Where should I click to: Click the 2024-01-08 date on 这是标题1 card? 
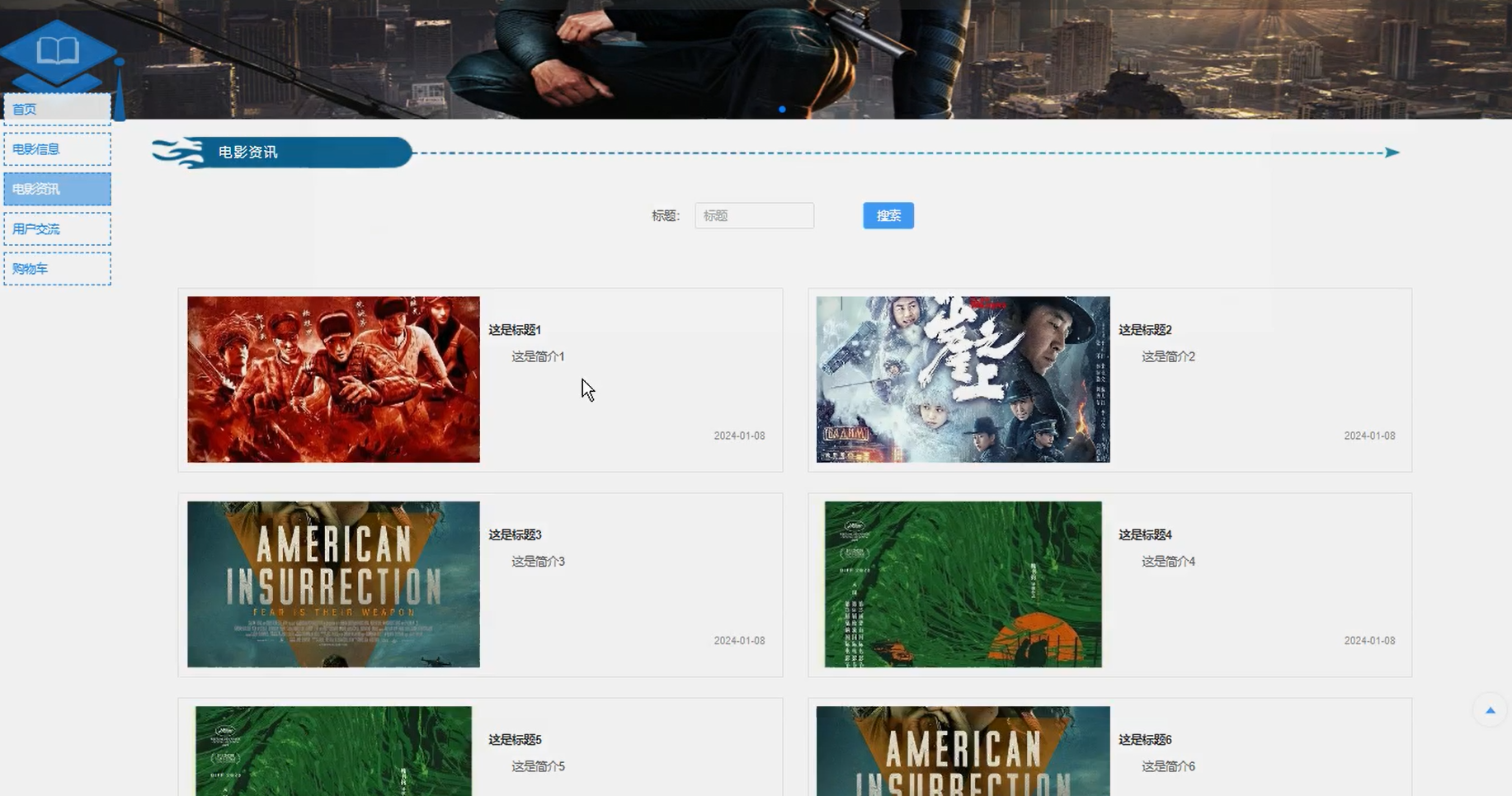739,436
